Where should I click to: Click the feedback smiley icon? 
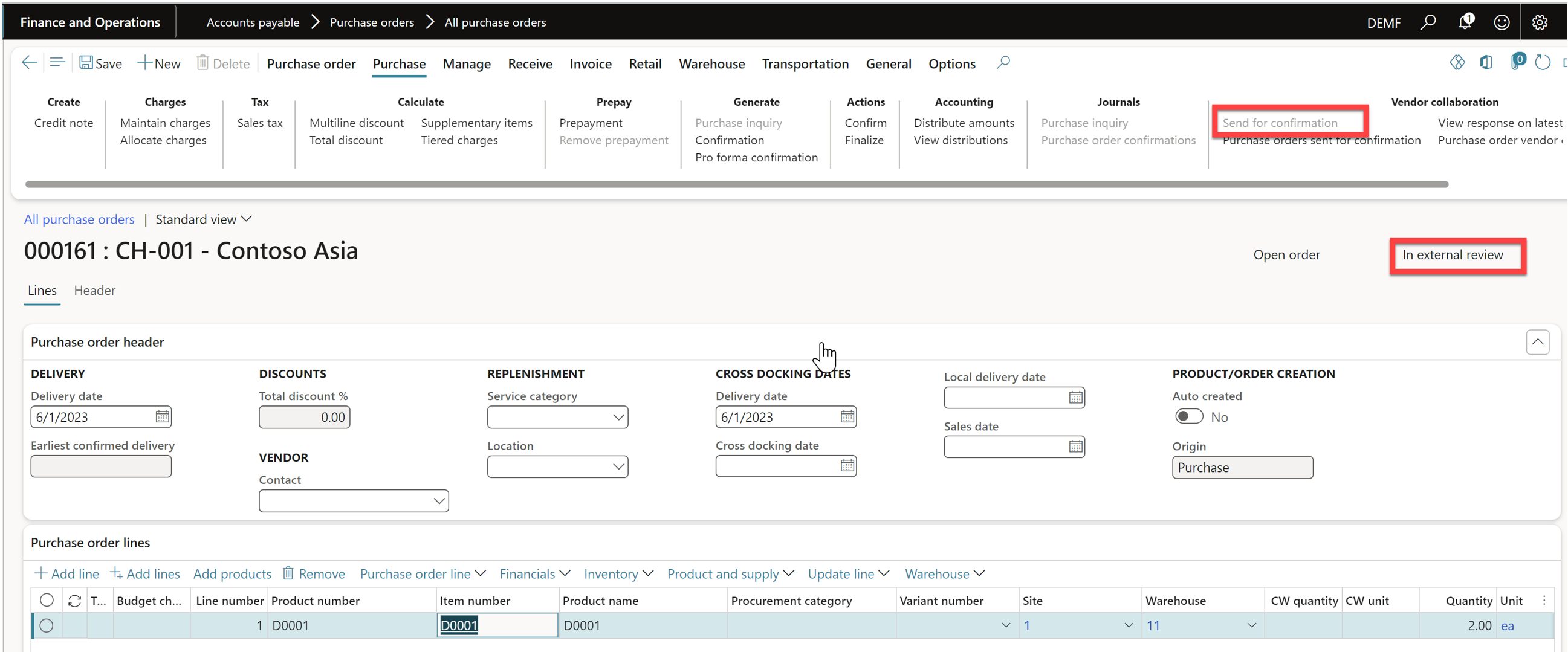(x=1502, y=22)
